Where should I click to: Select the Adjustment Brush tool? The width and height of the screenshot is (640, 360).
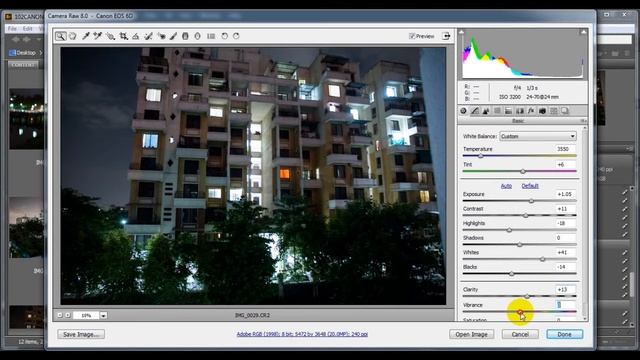pos(173,36)
